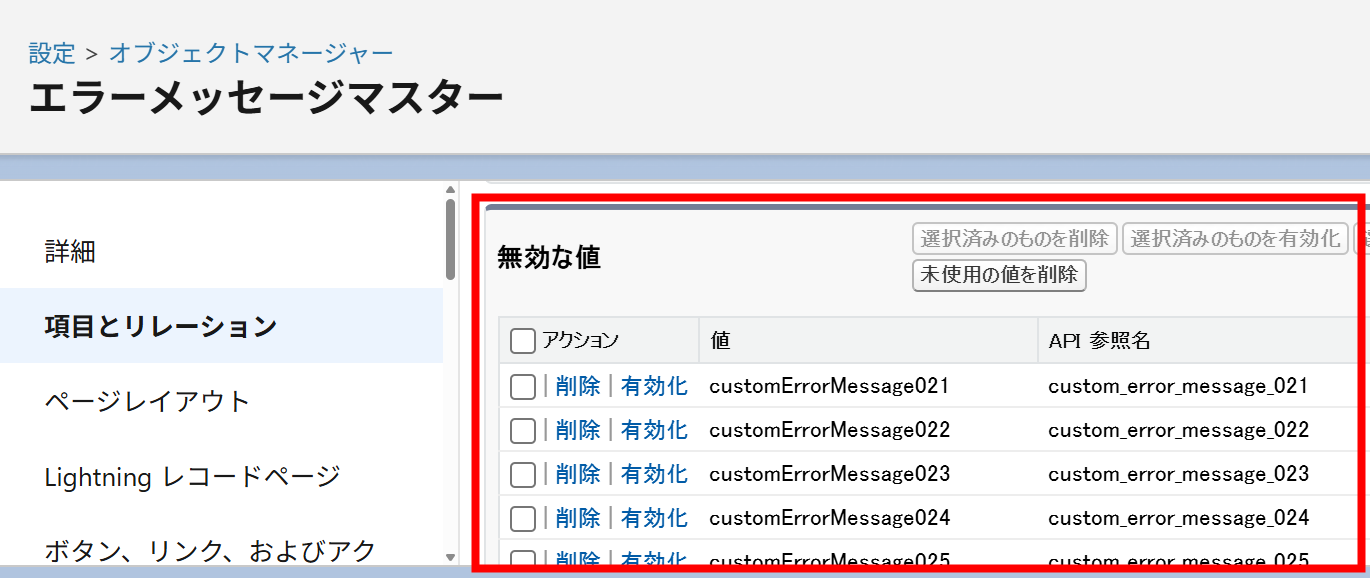
Task: Click the 選択済みのものを有効化 button
Action: pyautogui.click(x=1234, y=238)
